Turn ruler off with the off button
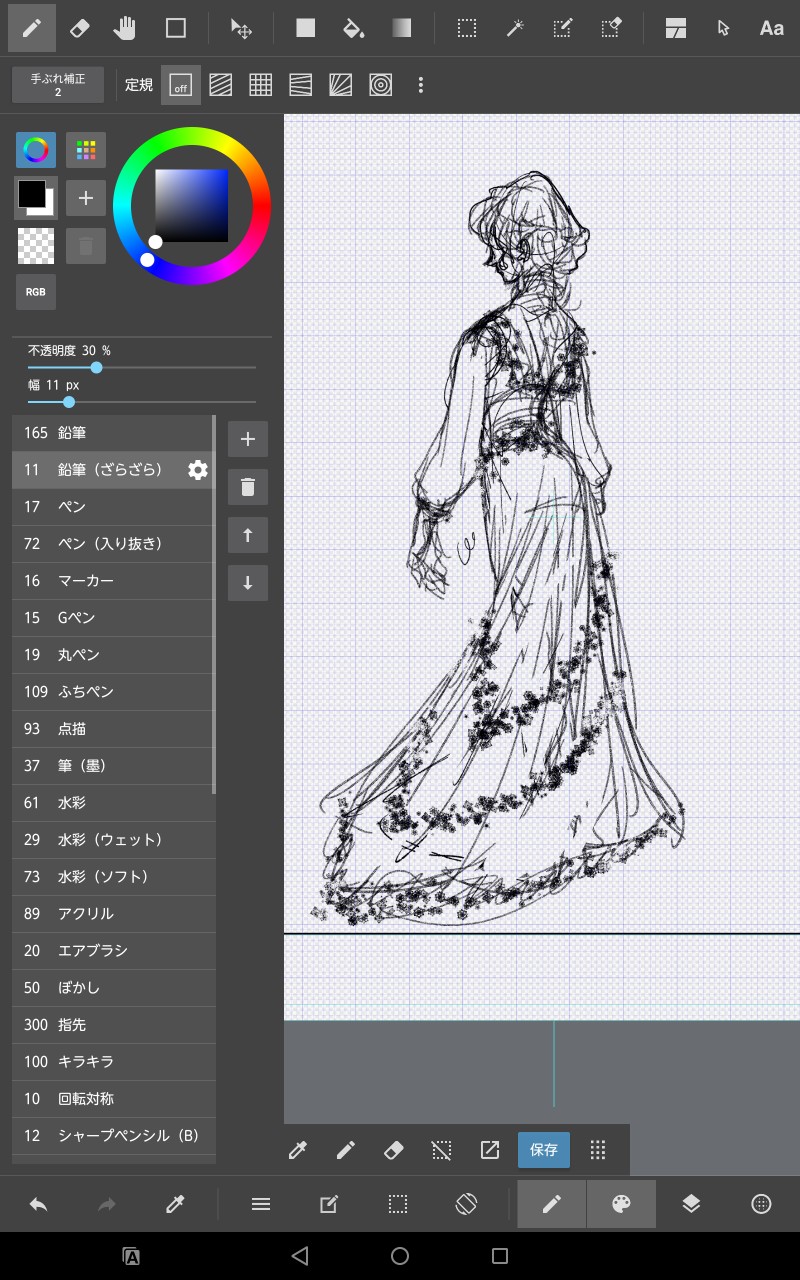The width and height of the screenshot is (800, 1280). pyautogui.click(x=181, y=85)
